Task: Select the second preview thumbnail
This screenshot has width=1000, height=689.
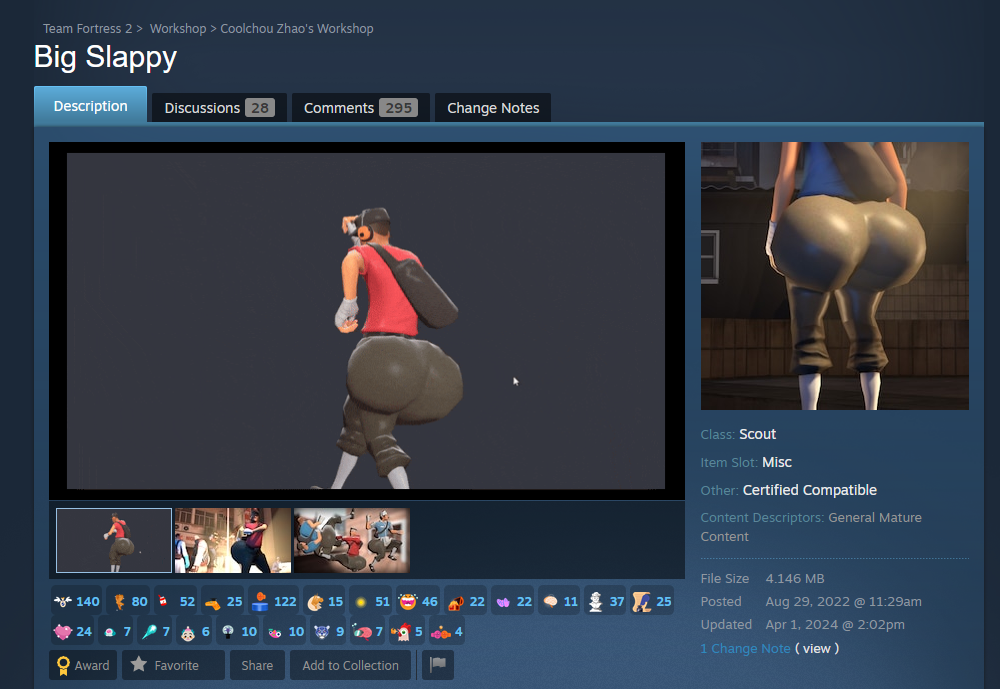Action: point(233,540)
